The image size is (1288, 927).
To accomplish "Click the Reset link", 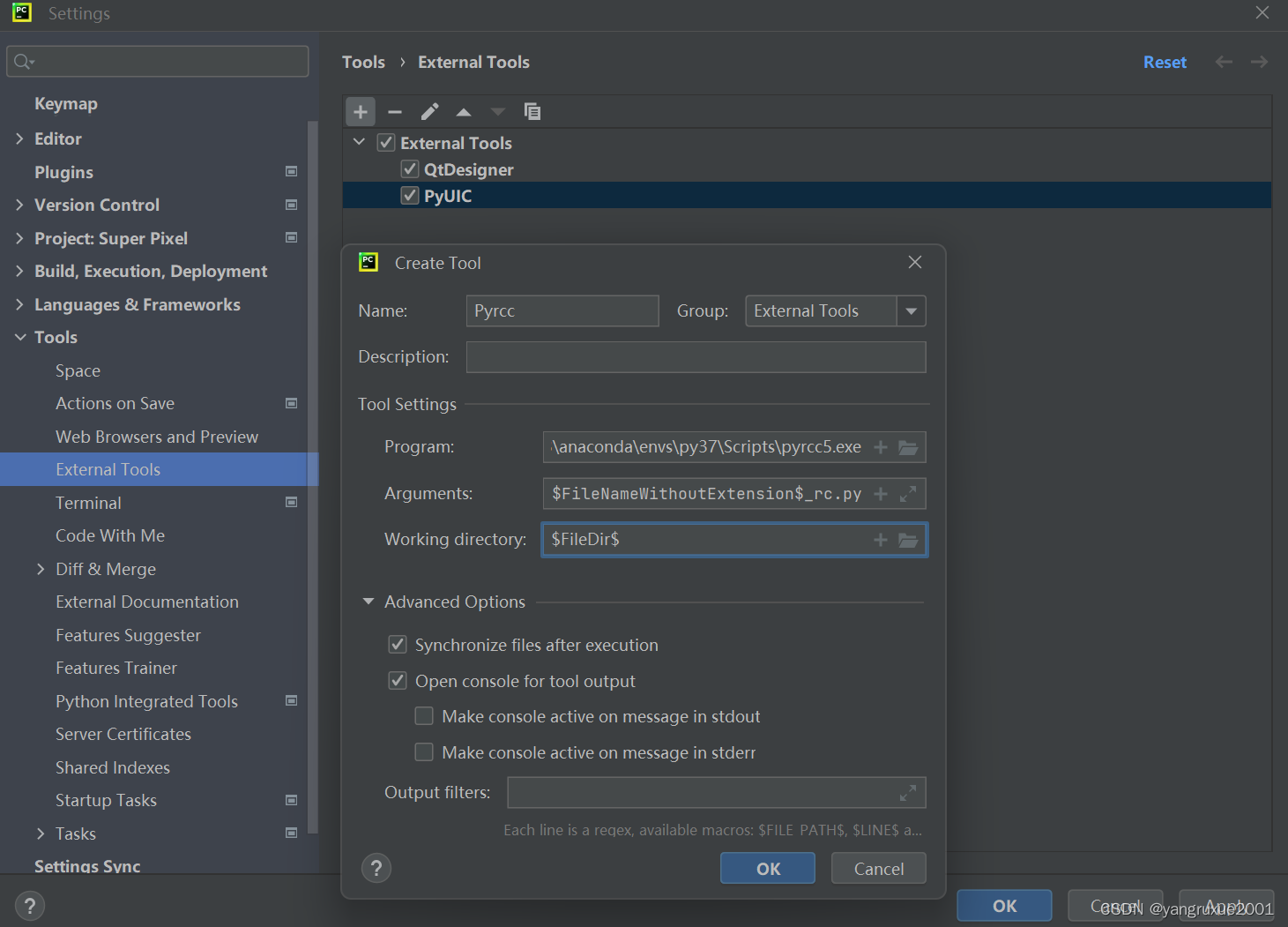I will pos(1165,63).
